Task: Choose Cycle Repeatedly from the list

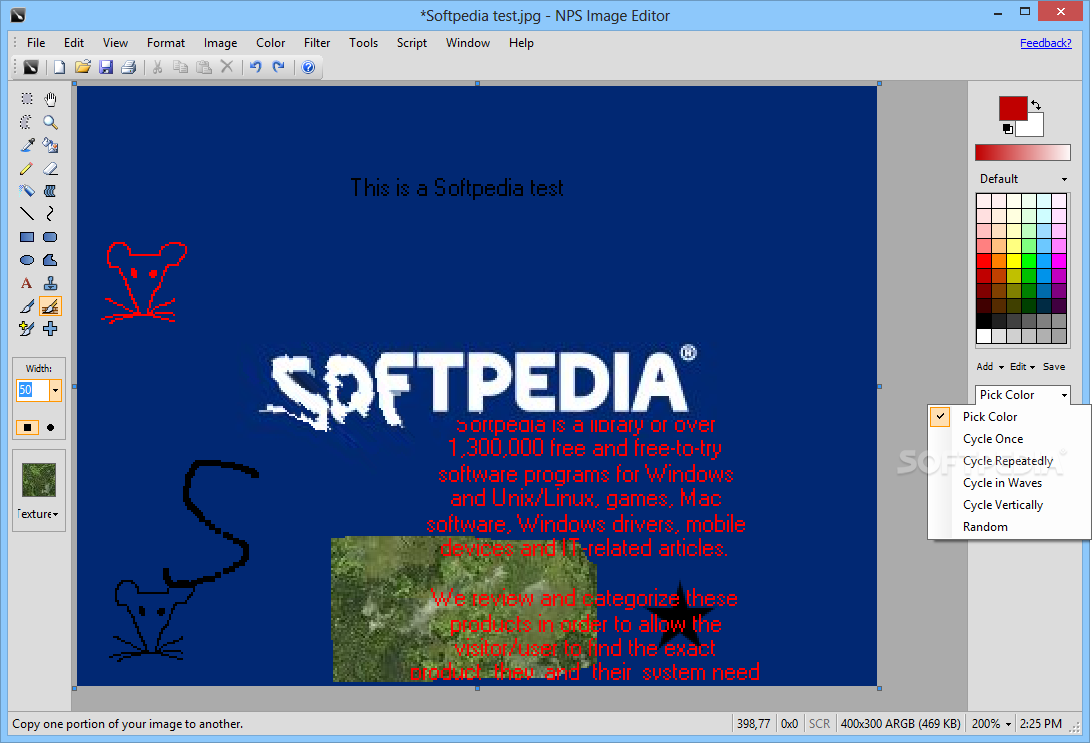Action: [x=1009, y=460]
